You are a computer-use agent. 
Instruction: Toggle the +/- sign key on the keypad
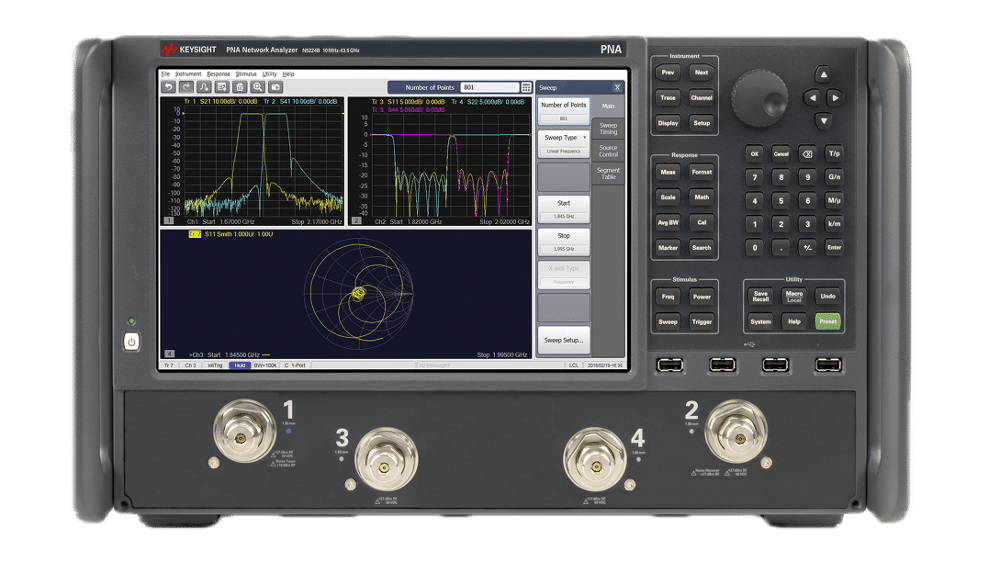click(807, 247)
